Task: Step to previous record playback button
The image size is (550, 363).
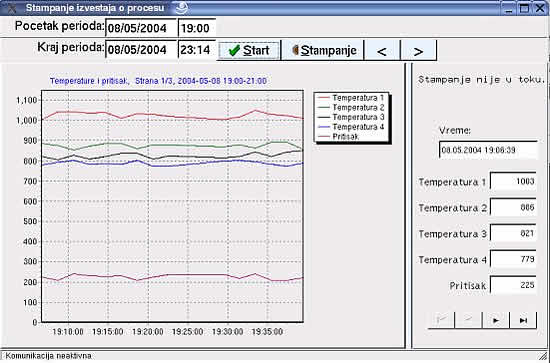Action: pyautogui.click(x=468, y=320)
